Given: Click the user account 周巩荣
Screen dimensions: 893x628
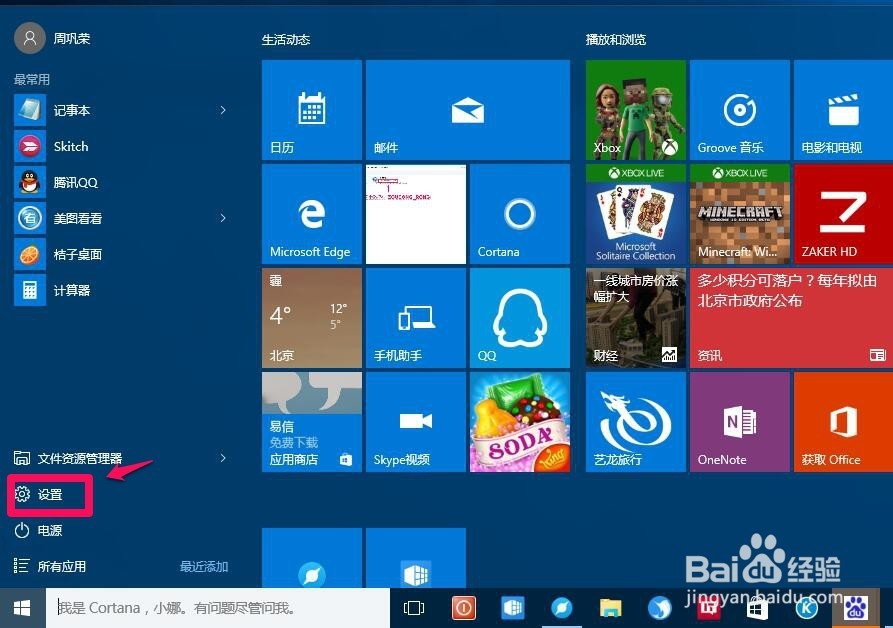Looking at the screenshot, I should [52, 38].
